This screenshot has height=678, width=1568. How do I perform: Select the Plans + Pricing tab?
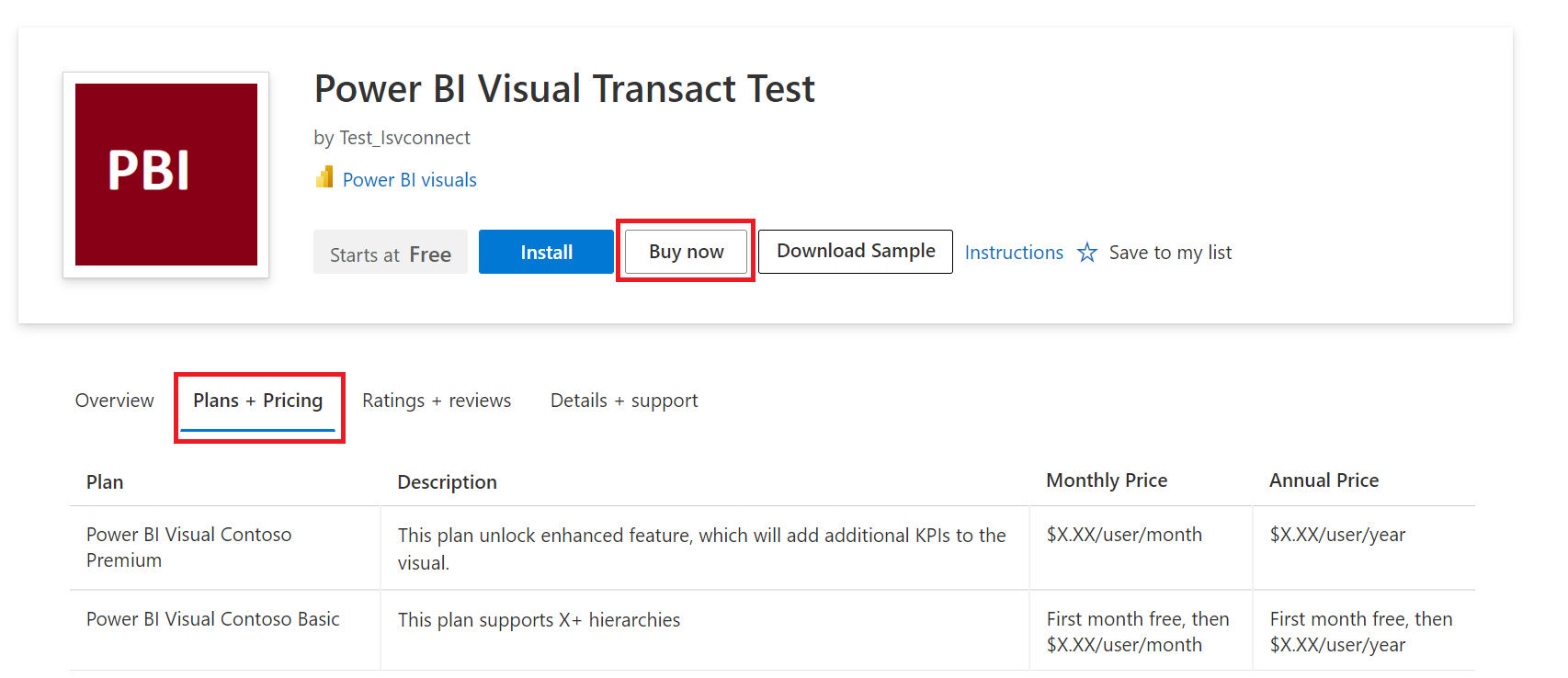tap(258, 401)
